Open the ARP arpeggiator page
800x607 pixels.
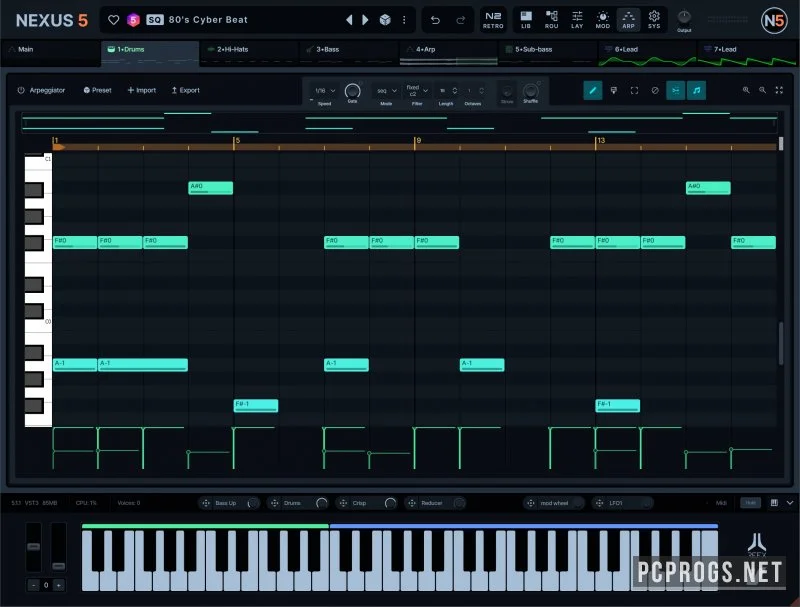629,20
